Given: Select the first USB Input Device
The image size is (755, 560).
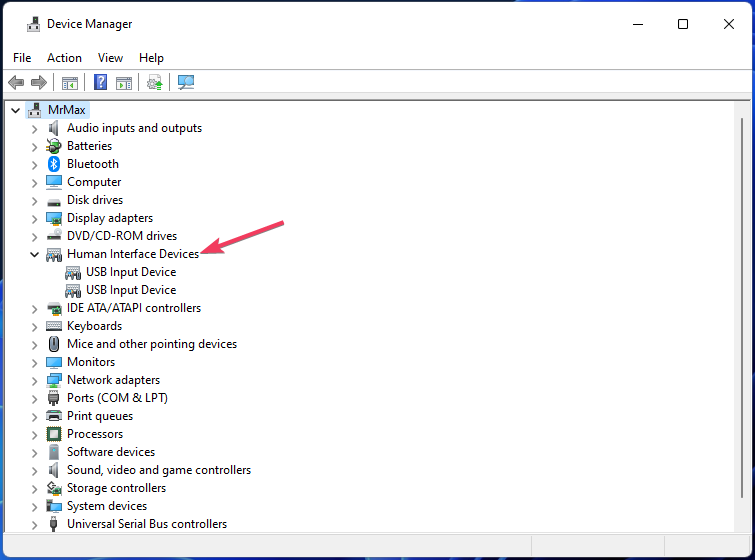Looking at the screenshot, I should (131, 272).
